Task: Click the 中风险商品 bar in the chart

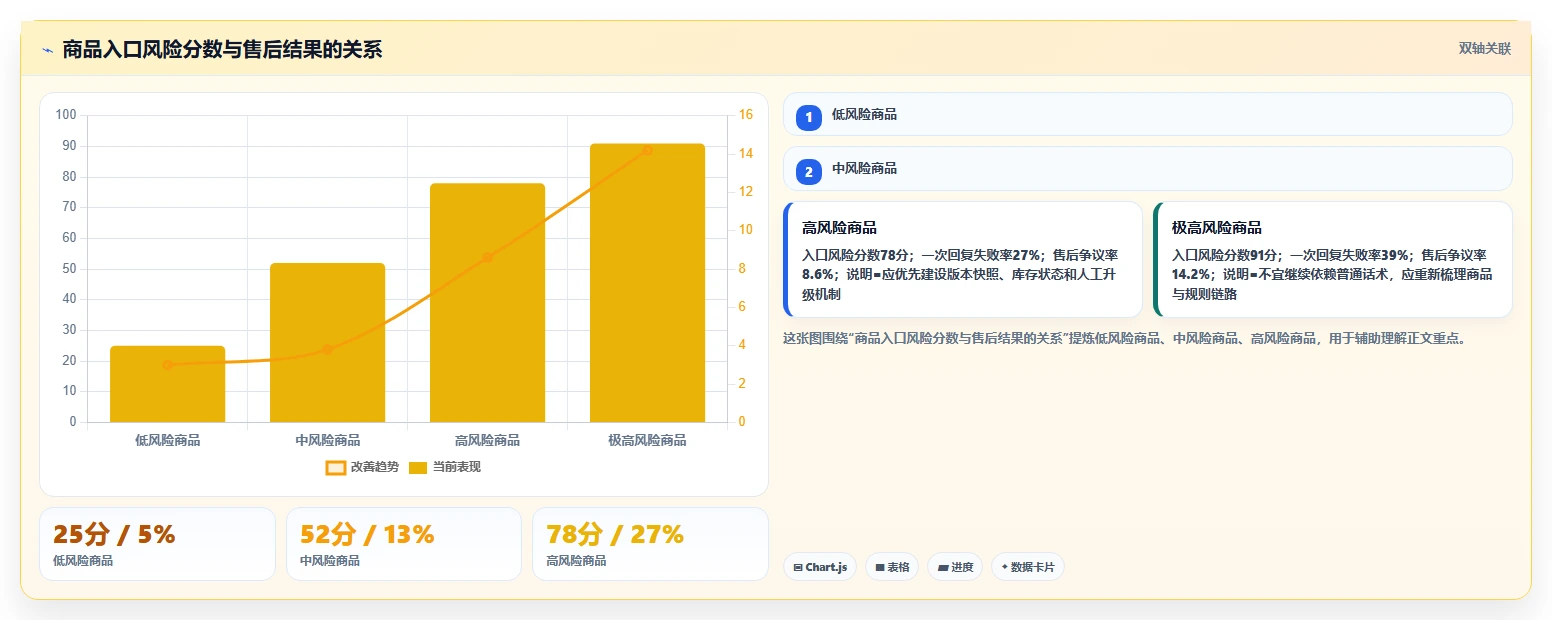Action: click(x=328, y=342)
